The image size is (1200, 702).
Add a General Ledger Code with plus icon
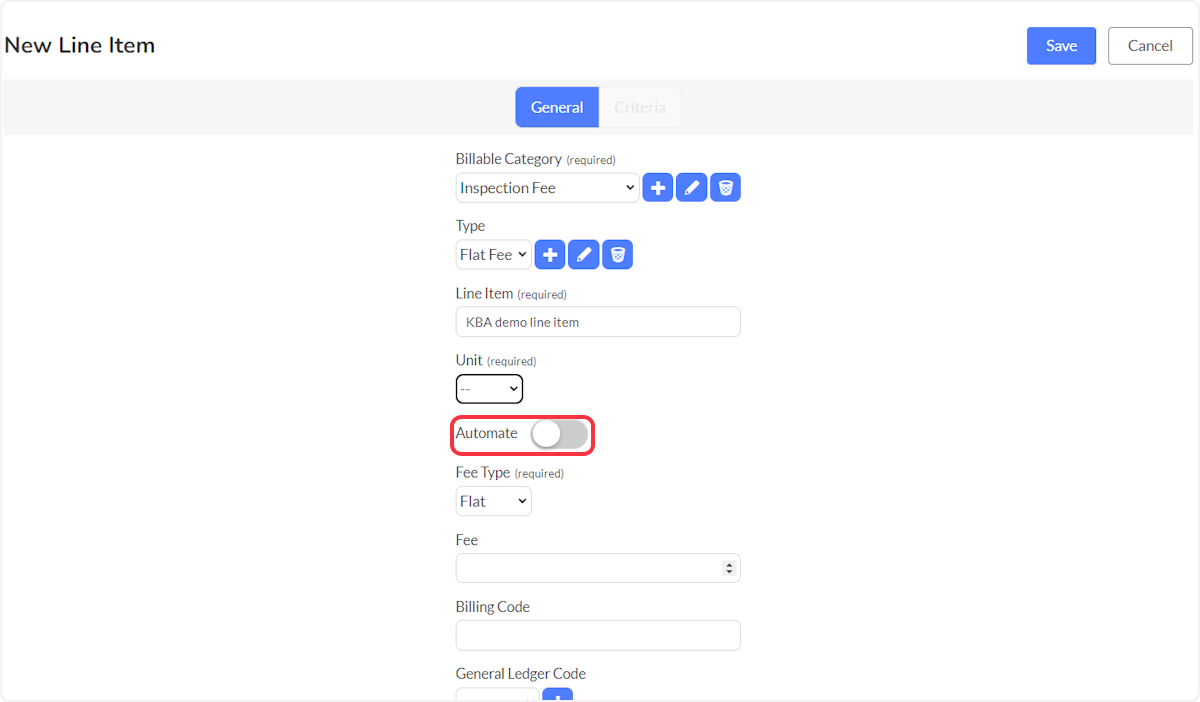pos(557,694)
